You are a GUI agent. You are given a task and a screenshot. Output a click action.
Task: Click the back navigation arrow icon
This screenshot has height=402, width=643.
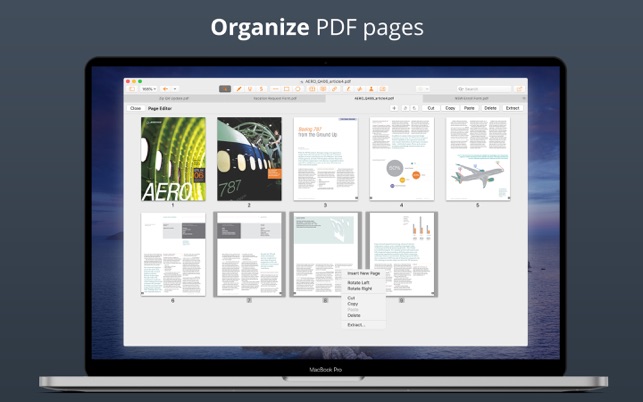[x=166, y=89]
